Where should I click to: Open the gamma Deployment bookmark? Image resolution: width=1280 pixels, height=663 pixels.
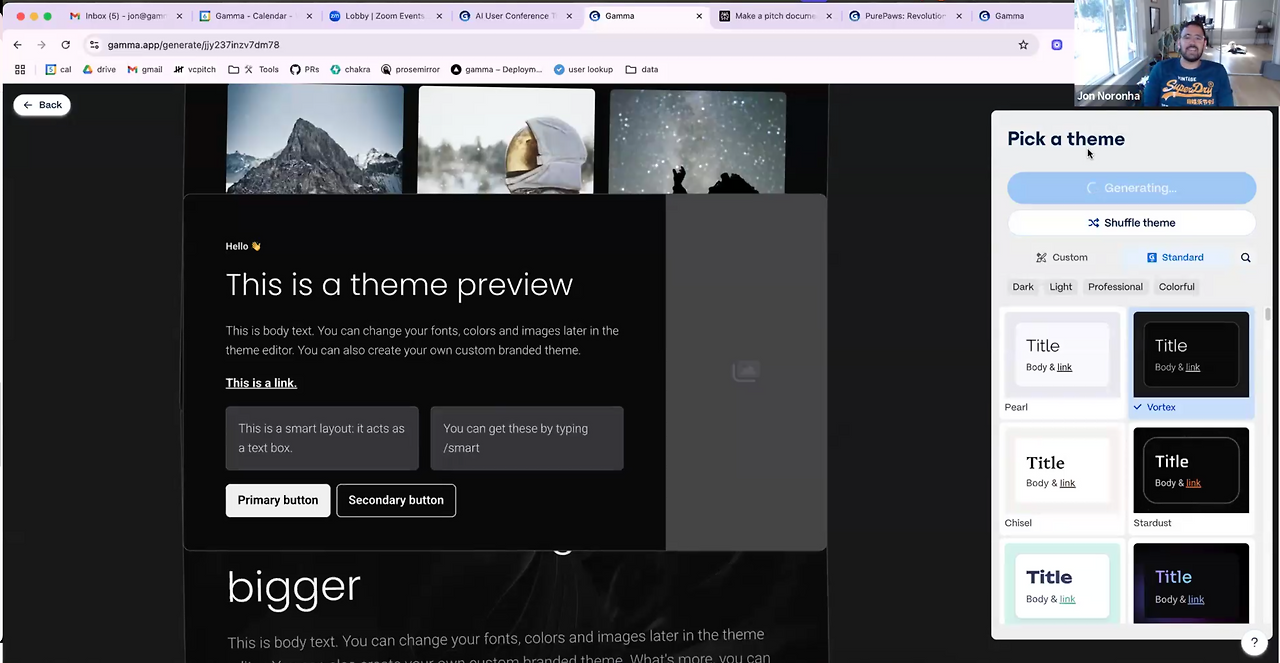pyautogui.click(x=496, y=70)
